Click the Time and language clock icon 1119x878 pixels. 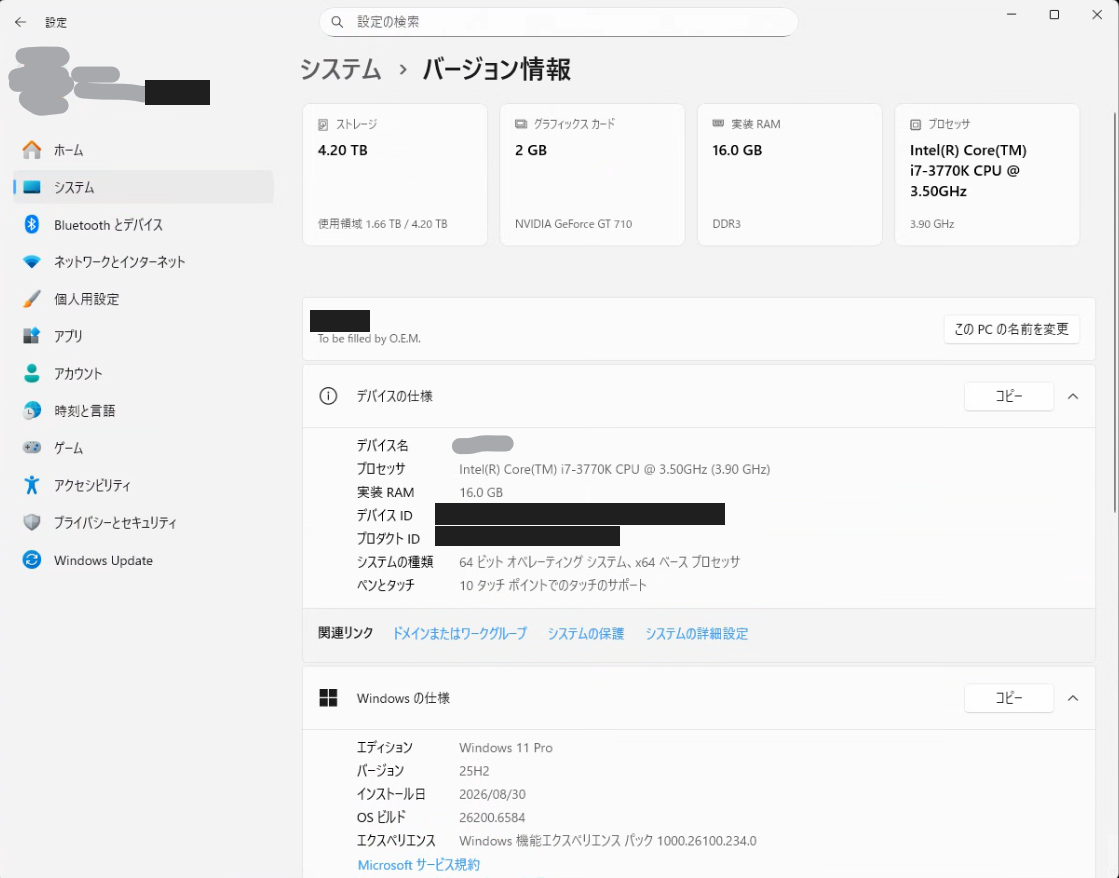click(x=31, y=410)
